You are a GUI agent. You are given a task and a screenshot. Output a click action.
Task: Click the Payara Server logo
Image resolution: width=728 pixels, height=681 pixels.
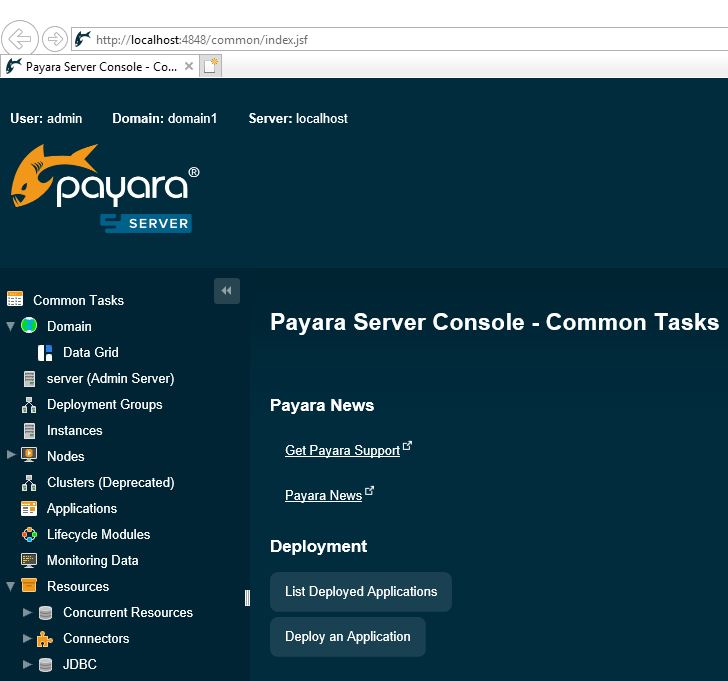tap(105, 188)
